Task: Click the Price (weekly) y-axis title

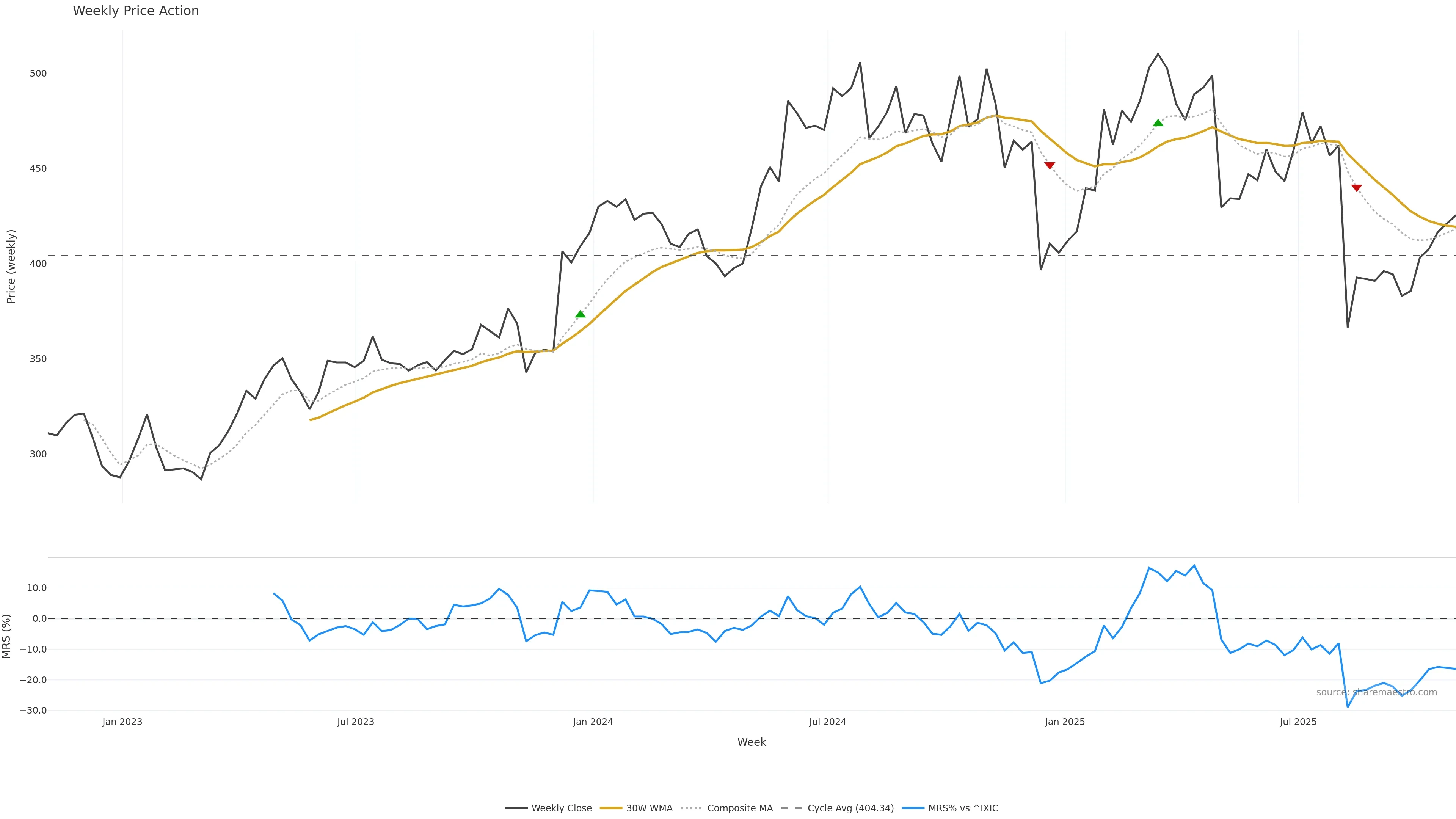Action: tap(11, 266)
